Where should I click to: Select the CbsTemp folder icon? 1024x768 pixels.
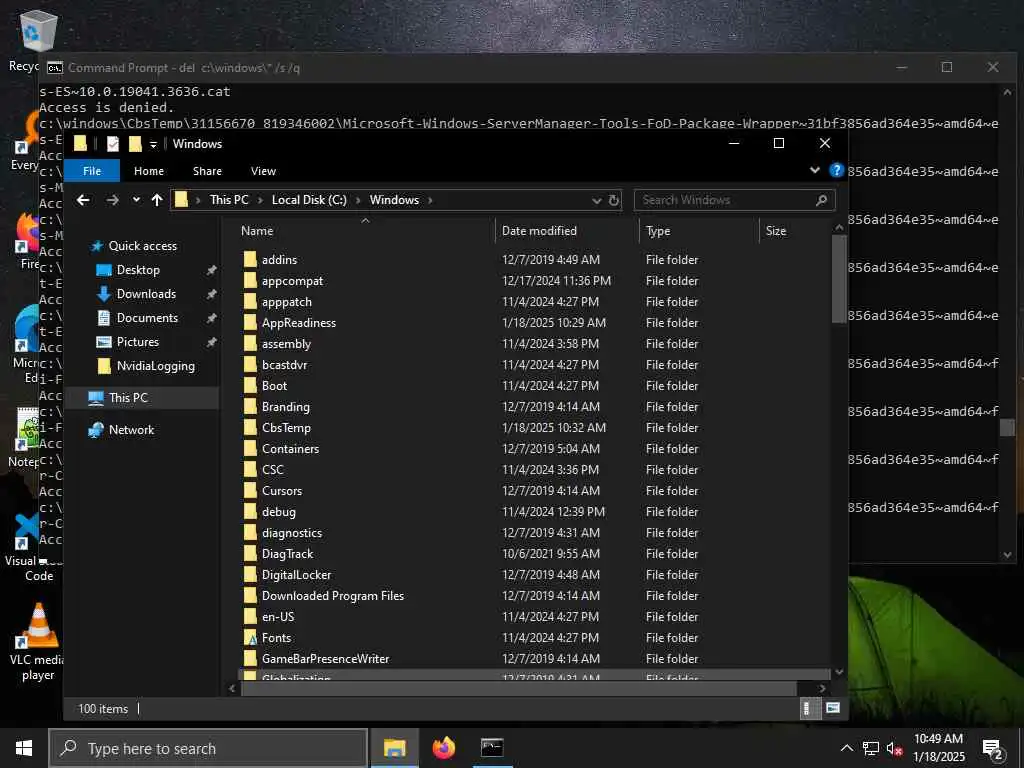(x=250, y=428)
